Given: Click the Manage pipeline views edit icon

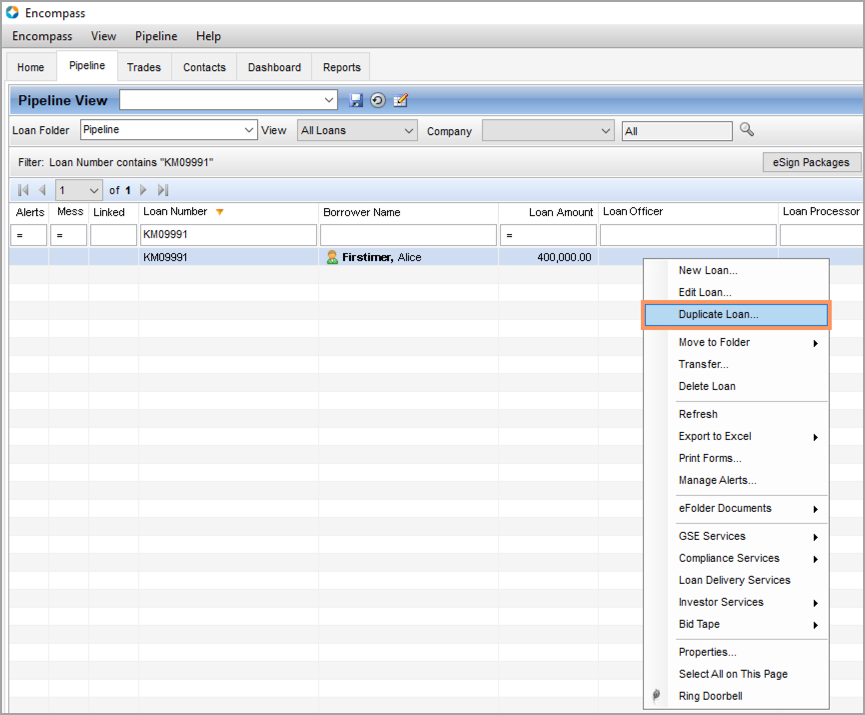Looking at the screenshot, I should [x=401, y=100].
